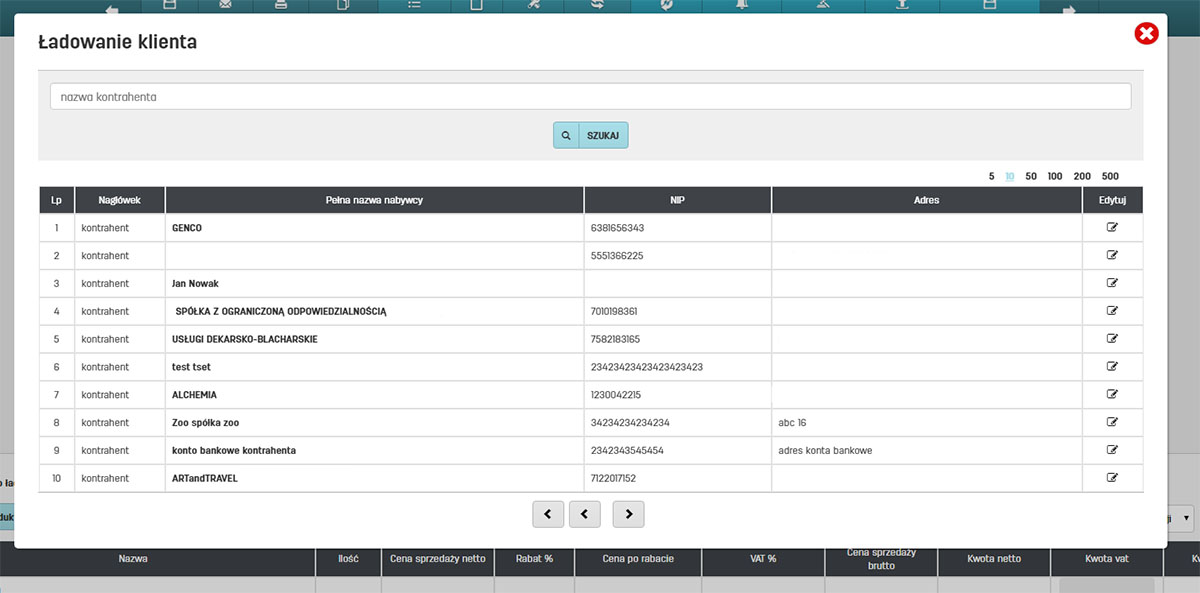This screenshot has width=1200, height=593.
Task: Click the edit icon for GENCO row
Action: (x=1112, y=228)
